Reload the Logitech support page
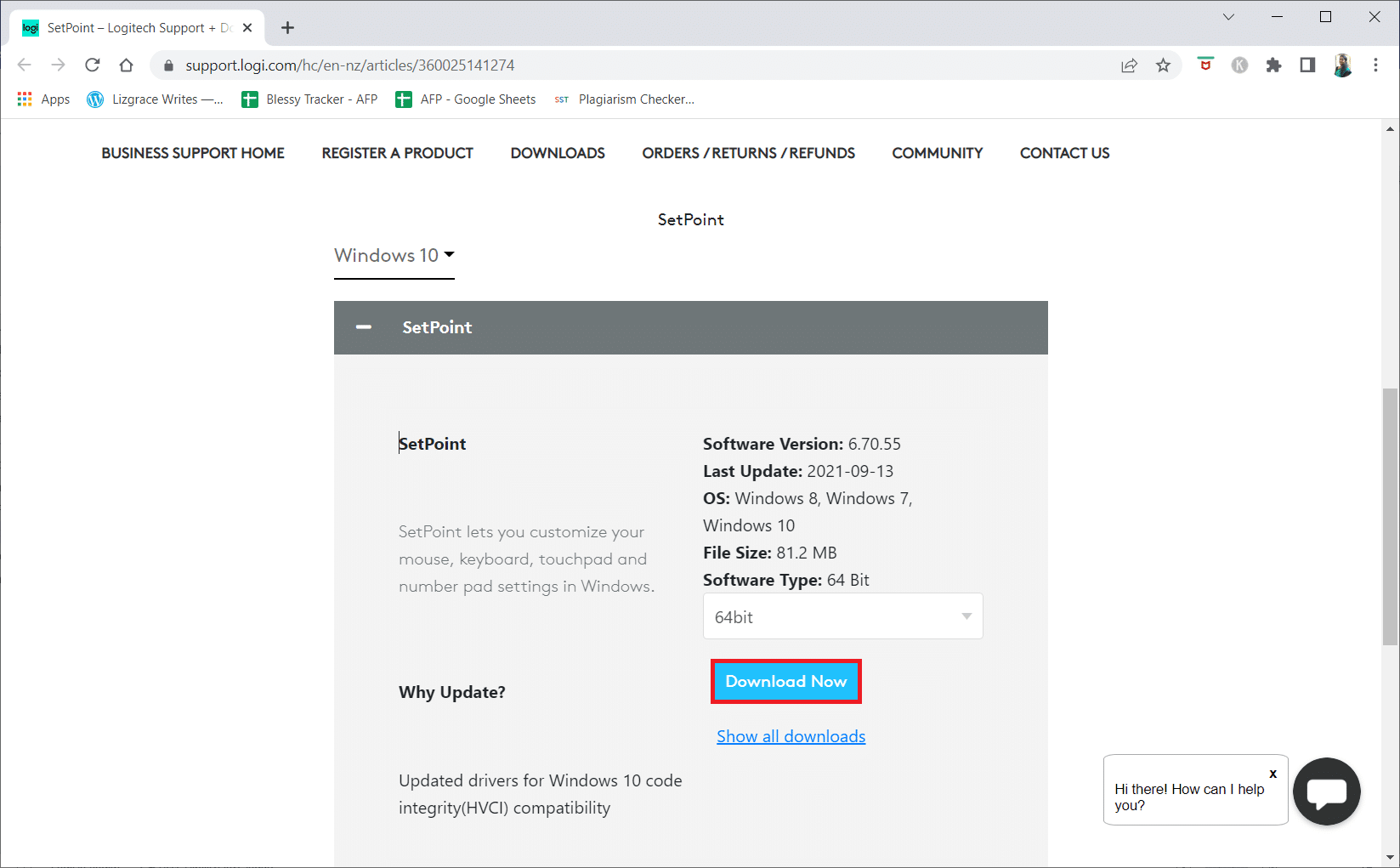This screenshot has width=1400, height=868. point(93,65)
